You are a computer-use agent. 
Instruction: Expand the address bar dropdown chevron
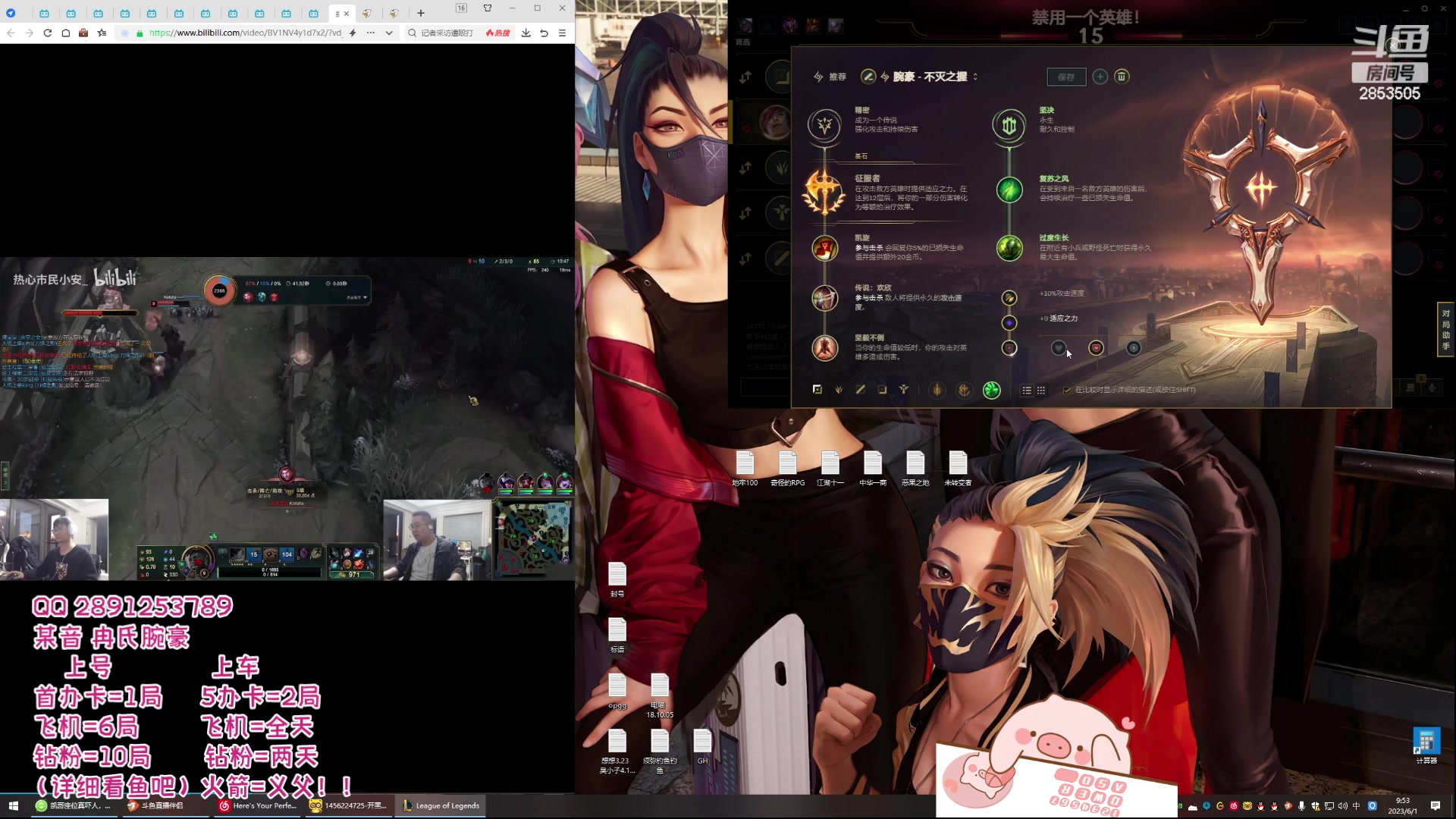click(389, 33)
